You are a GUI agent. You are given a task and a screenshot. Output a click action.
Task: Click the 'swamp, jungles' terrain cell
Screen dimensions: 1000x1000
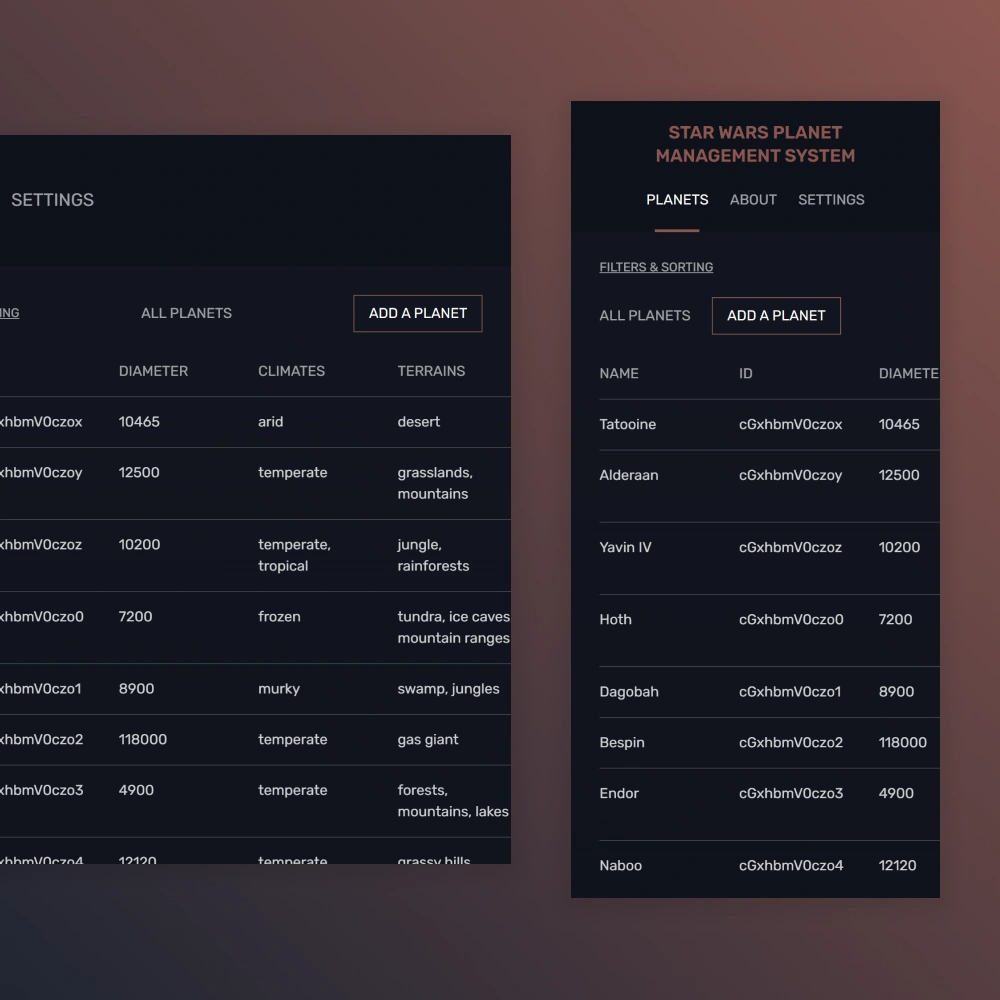click(x=448, y=689)
